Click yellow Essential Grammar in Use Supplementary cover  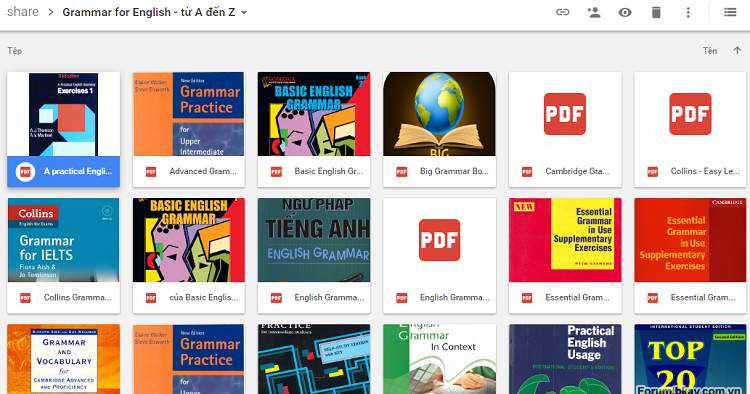point(565,240)
